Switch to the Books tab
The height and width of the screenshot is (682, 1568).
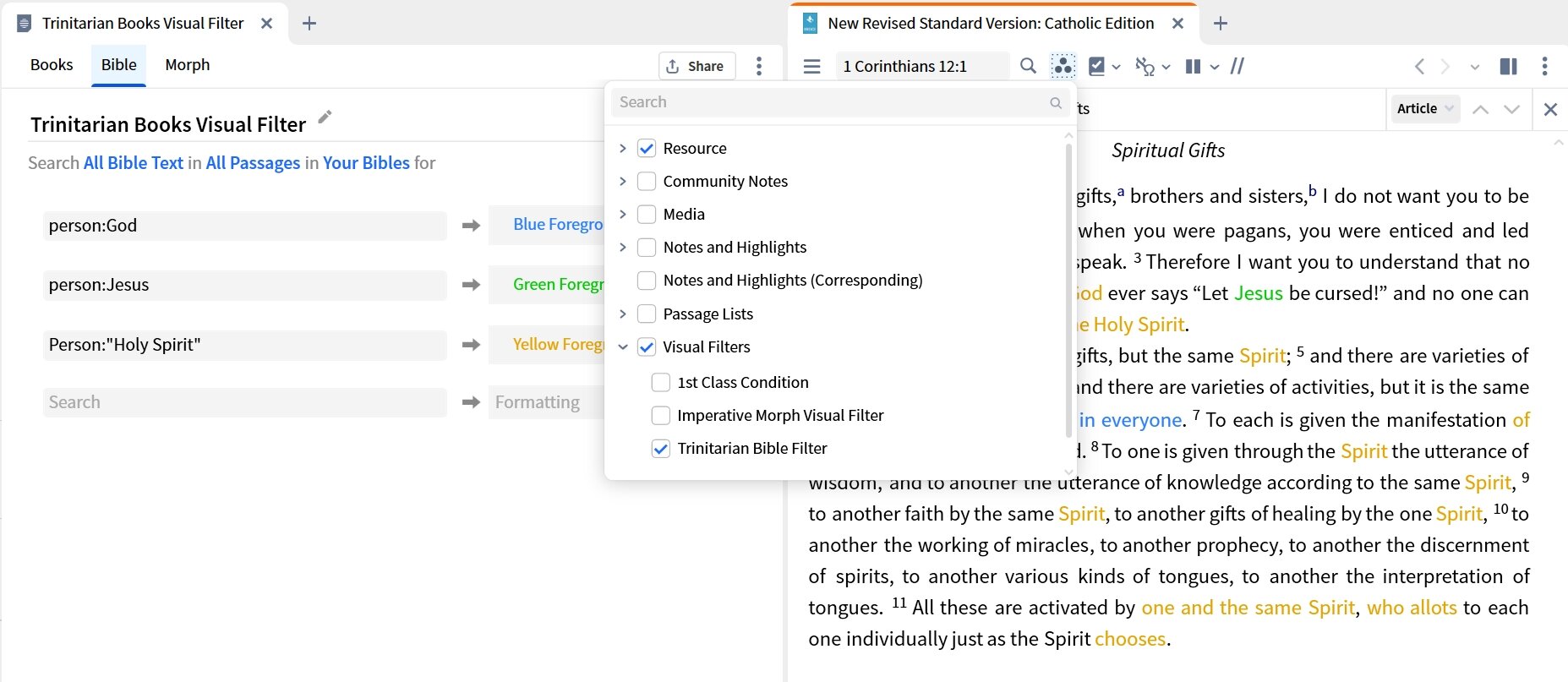52,65
